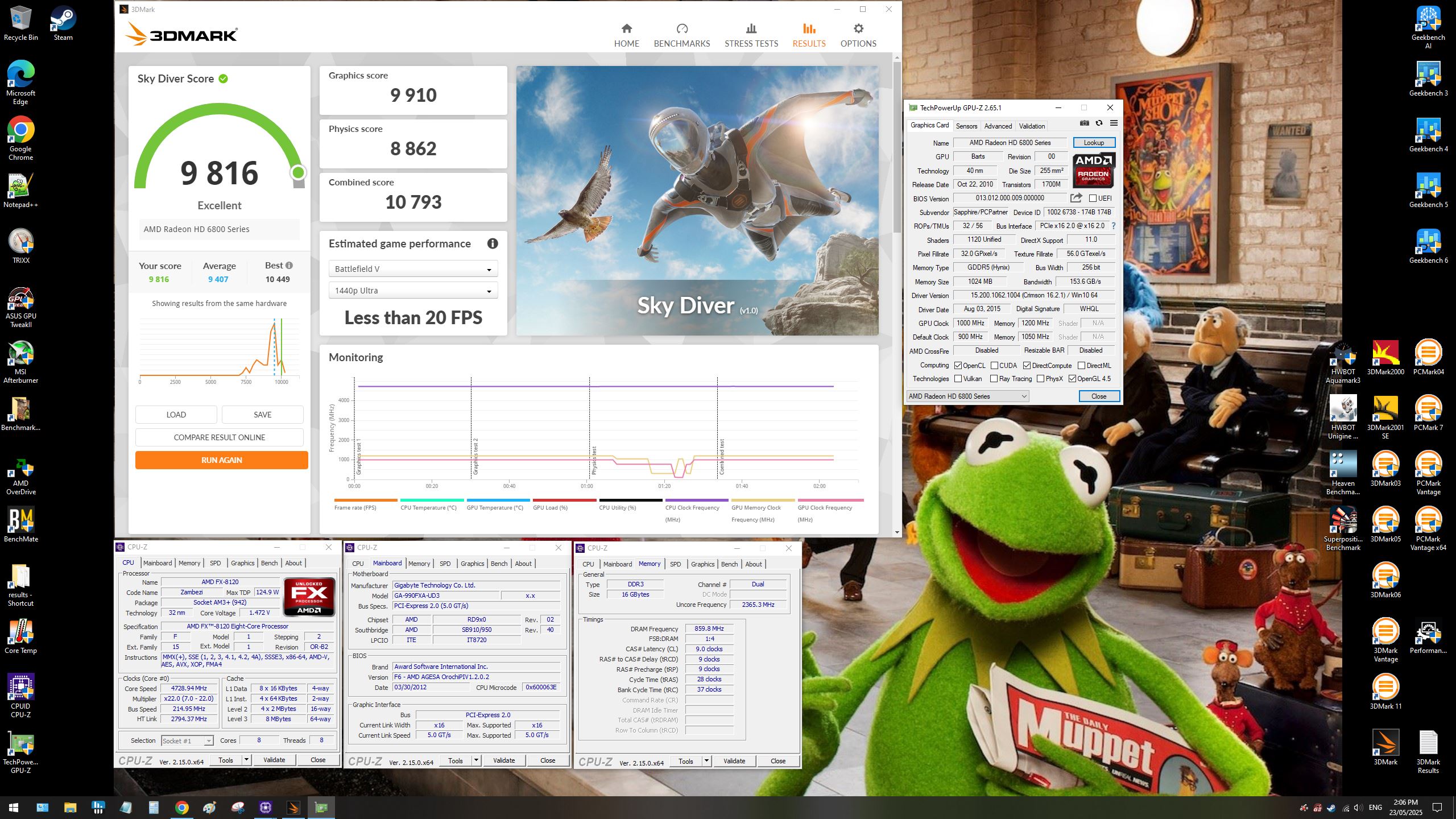This screenshot has width=1456, height=819.
Task: Open the 1440p Ultra resolution dropdown
Action: pos(413,291)
